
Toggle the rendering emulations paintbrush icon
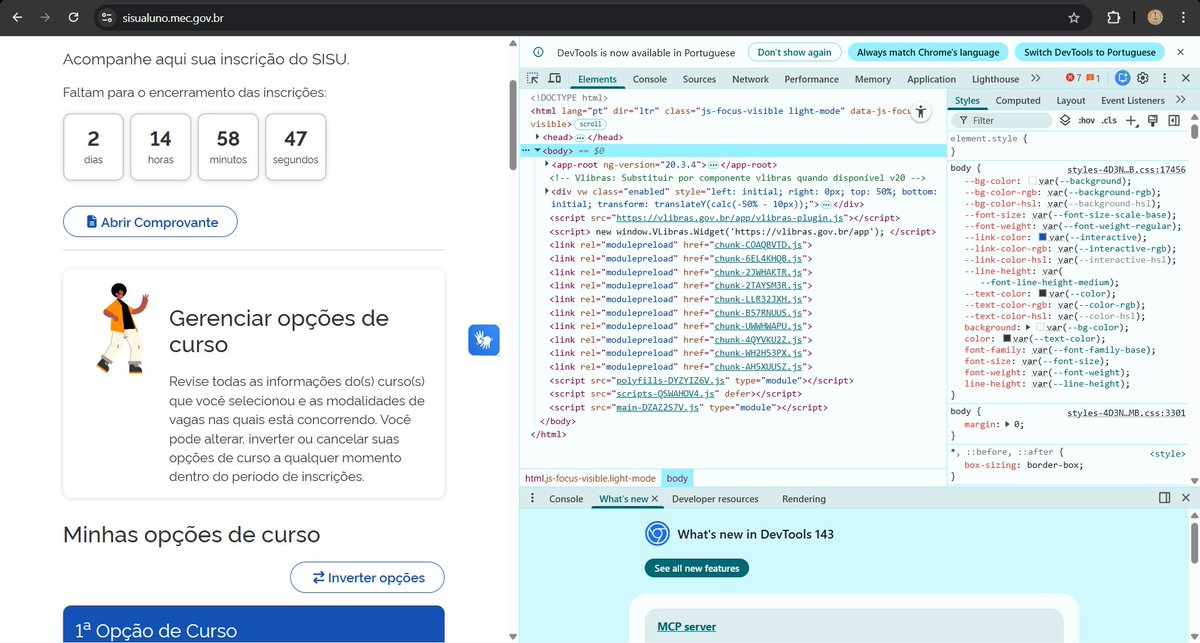tap(1153, 120)
